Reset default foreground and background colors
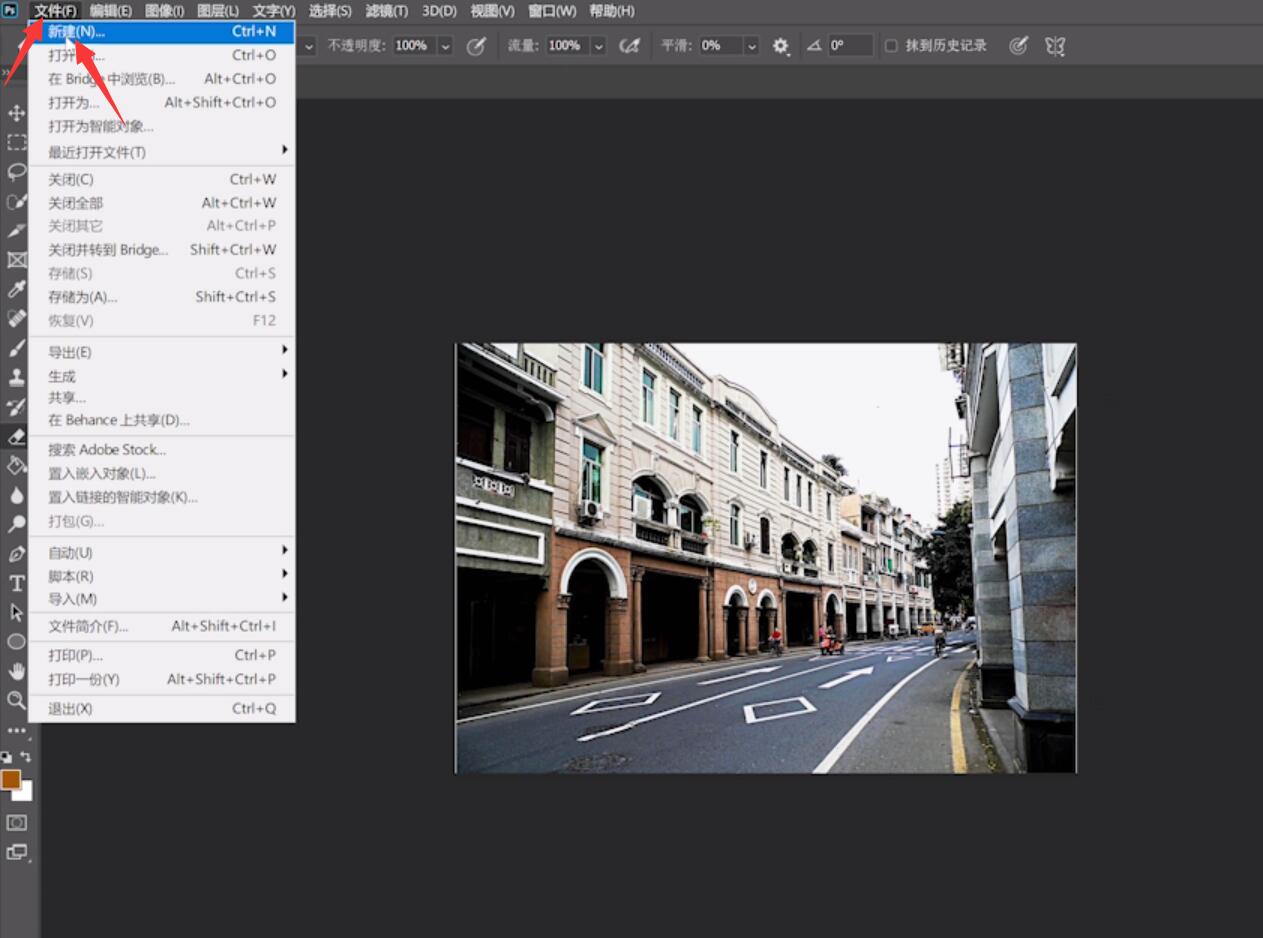The width and height of the screenshot is (1263, 938). tap(6, 757)
